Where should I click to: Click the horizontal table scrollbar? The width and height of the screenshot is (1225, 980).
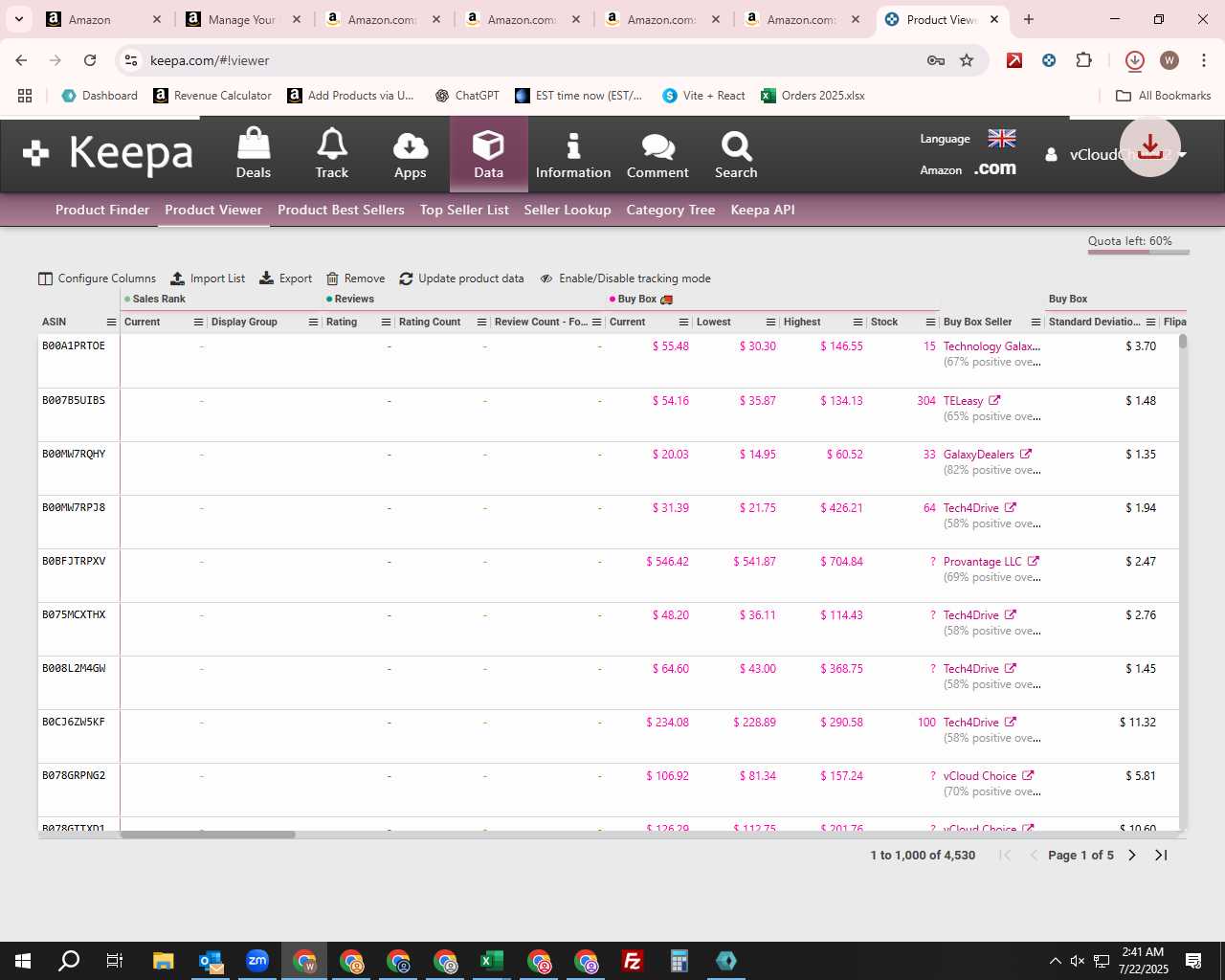tap(208, 835)
